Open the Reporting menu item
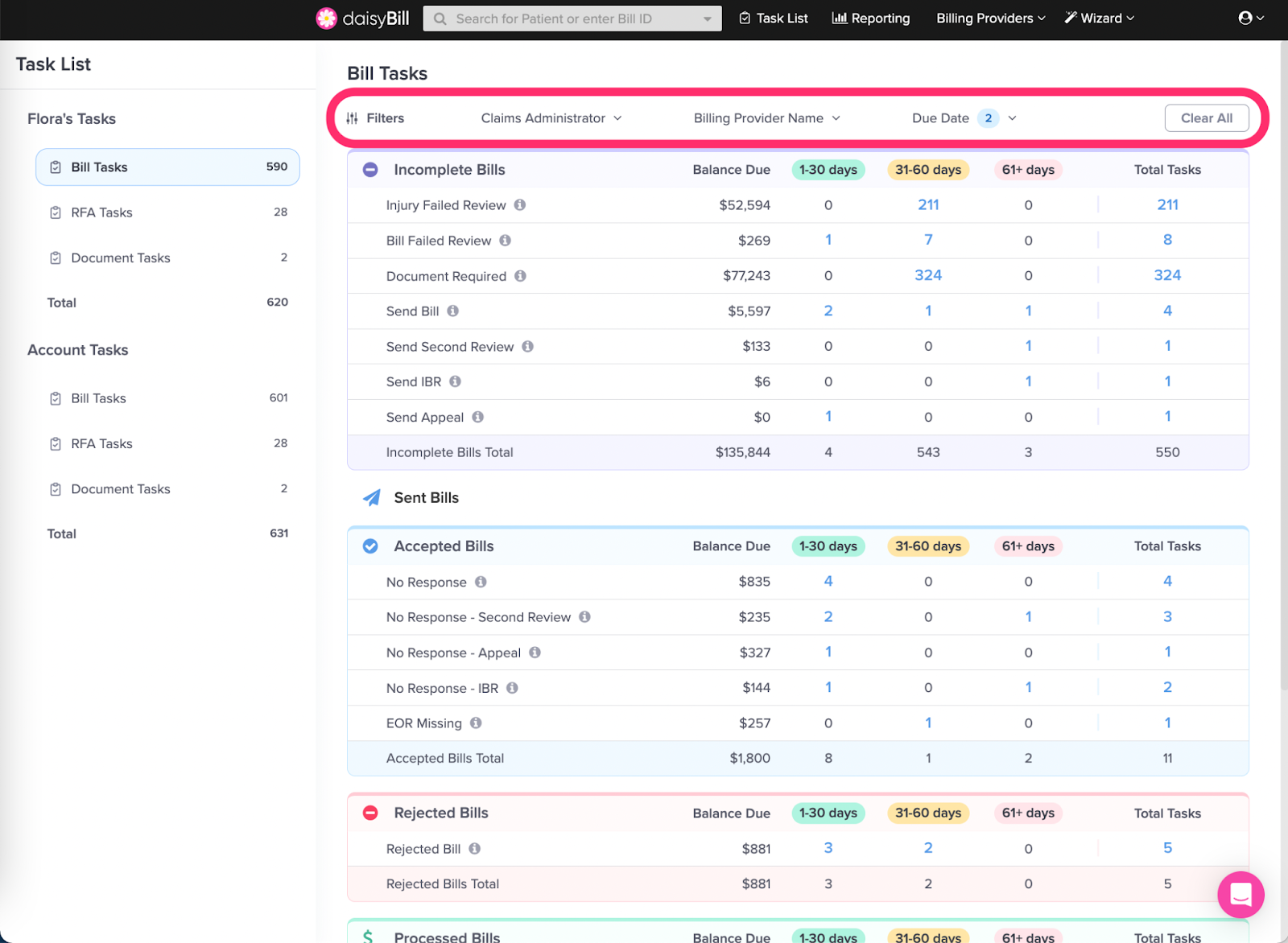Screen dimensions: 1288x943 coord(870,19)
